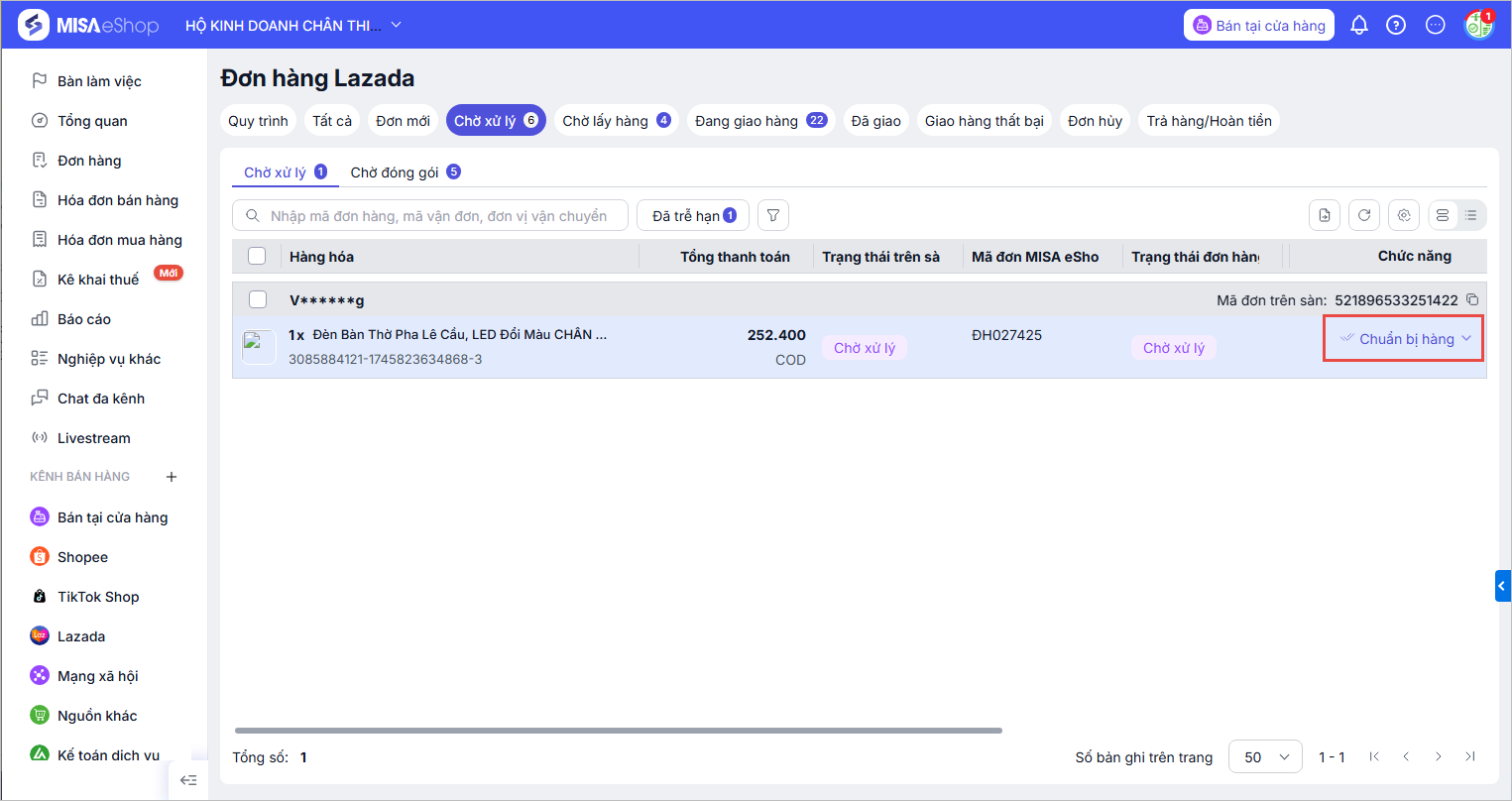Click the MISA order code ĐH027425
This screenshot has width=1512, height=801.
tap(1007, 335)
